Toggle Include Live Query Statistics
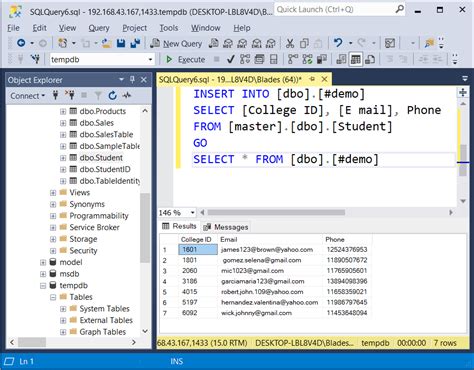The height and width of the screenshot is (370, 474). [307, 59]
